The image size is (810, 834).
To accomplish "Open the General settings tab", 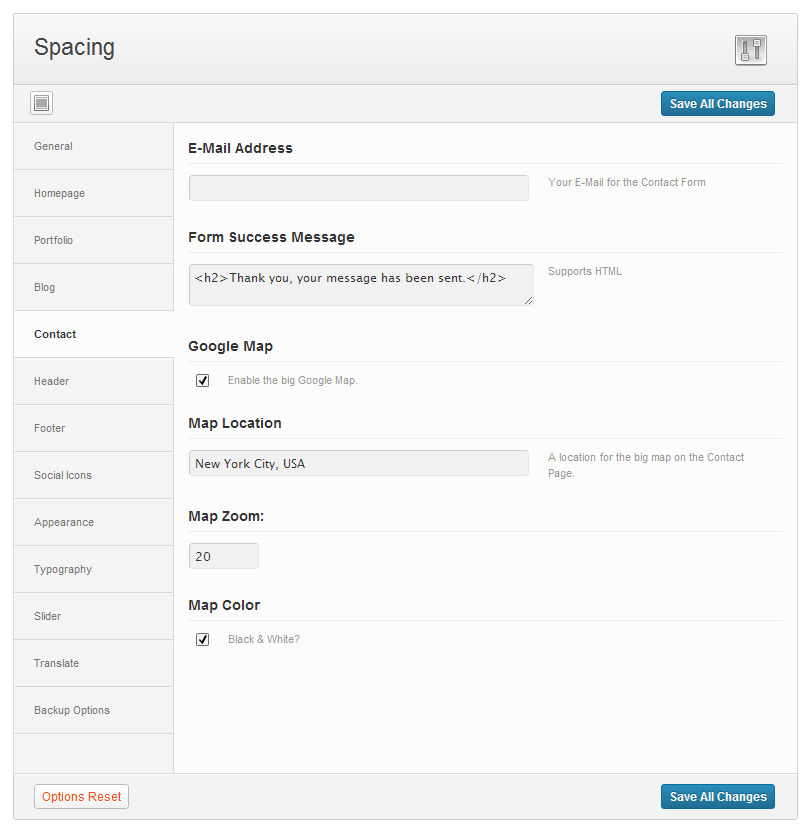I will click(94, 146).
